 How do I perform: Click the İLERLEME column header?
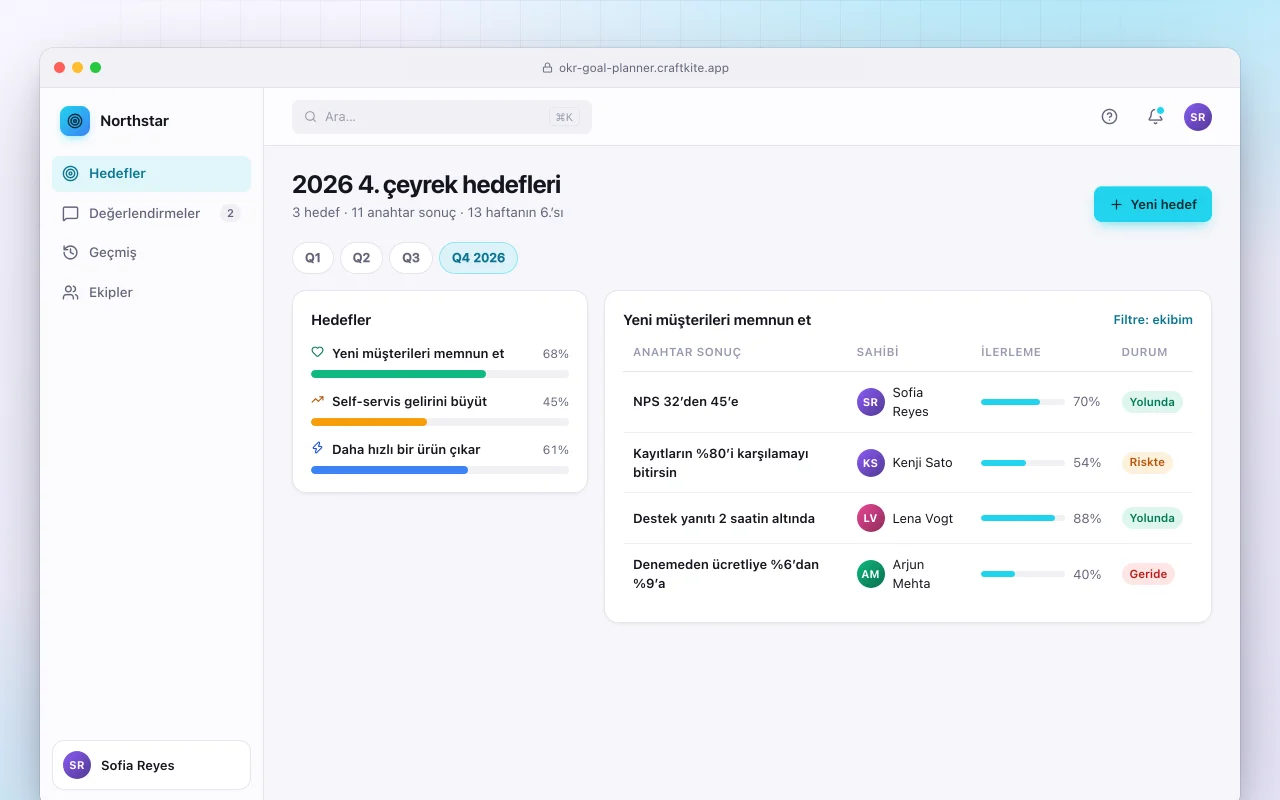(1011, 352)
